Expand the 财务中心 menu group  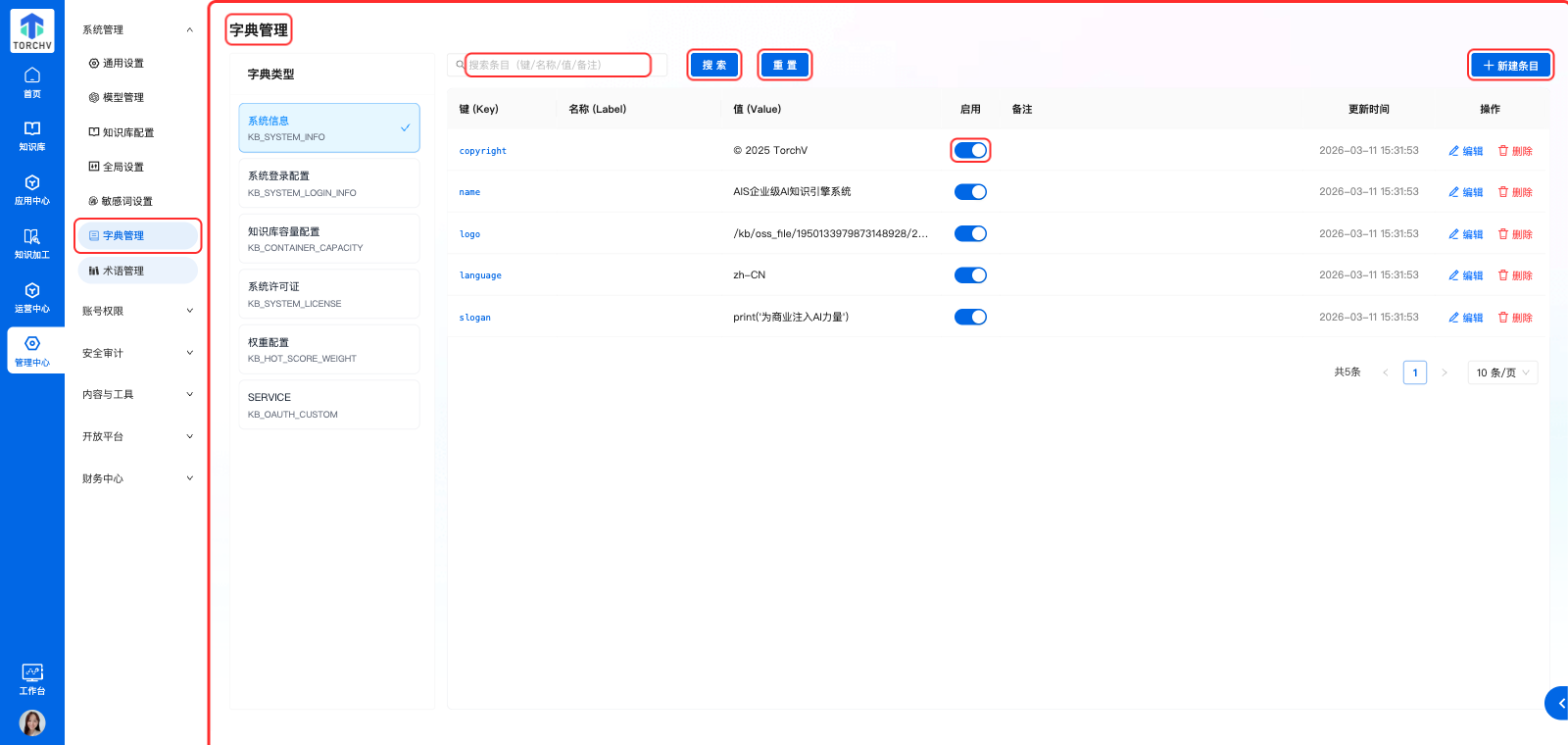click(x=137, y=478)
